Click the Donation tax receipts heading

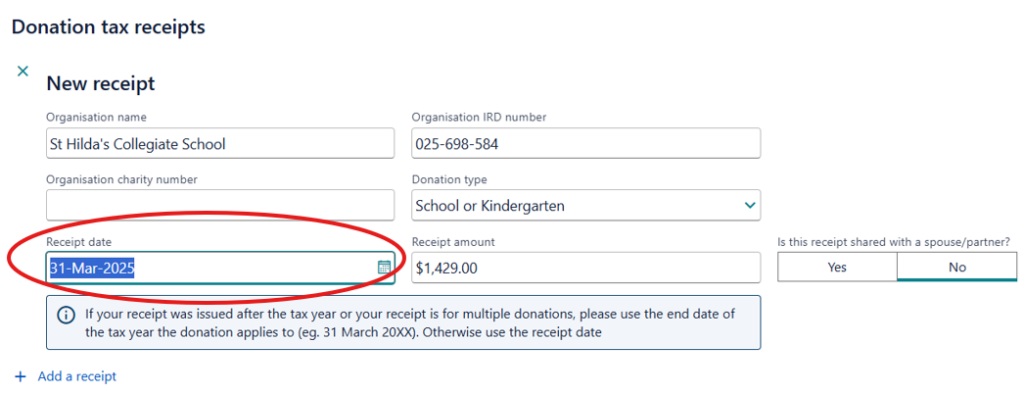pos(108,27)
